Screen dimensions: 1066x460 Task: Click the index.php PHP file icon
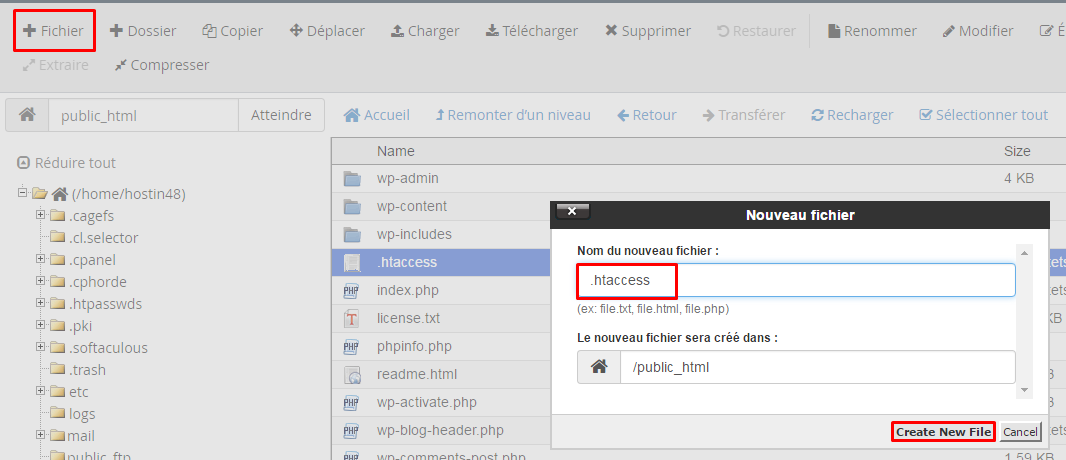(x=351, y=291)
